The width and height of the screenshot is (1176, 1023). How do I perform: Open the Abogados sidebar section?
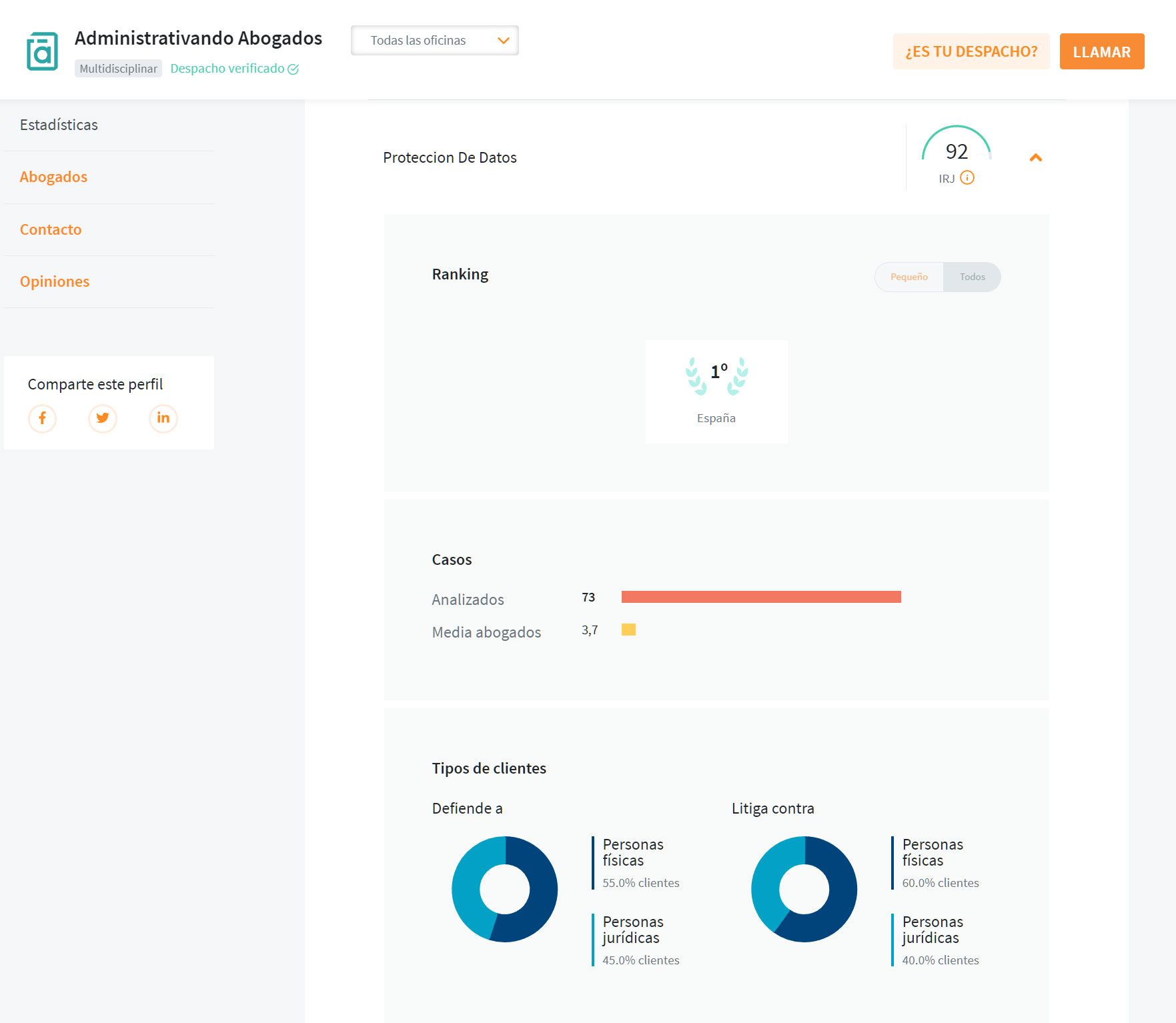point(53,177)
